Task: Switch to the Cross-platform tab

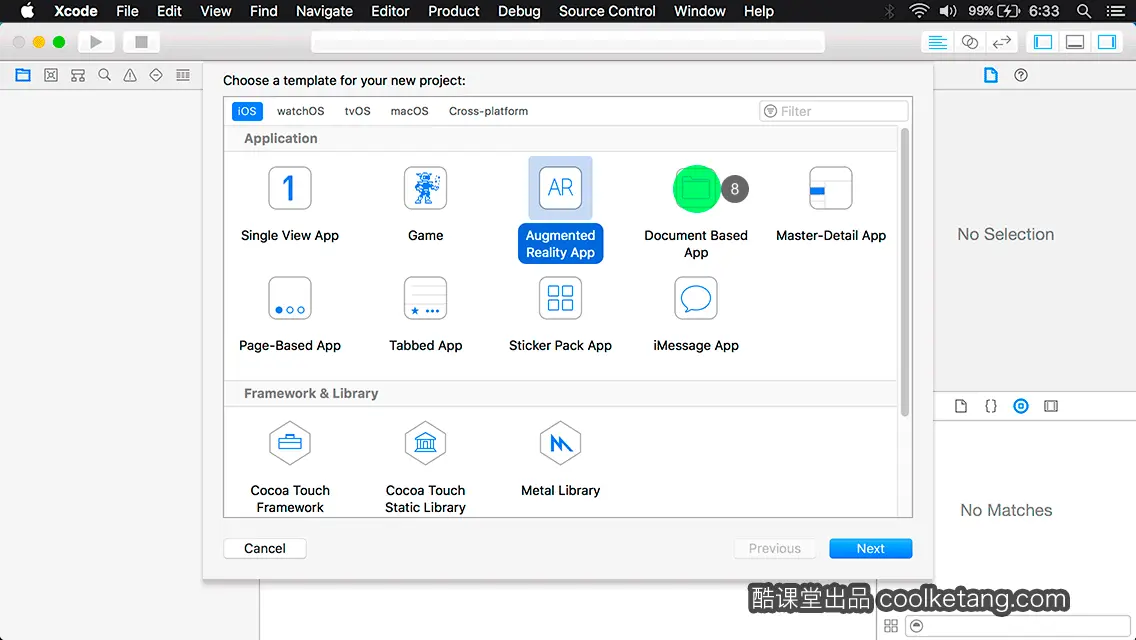Action: point(488,111)
